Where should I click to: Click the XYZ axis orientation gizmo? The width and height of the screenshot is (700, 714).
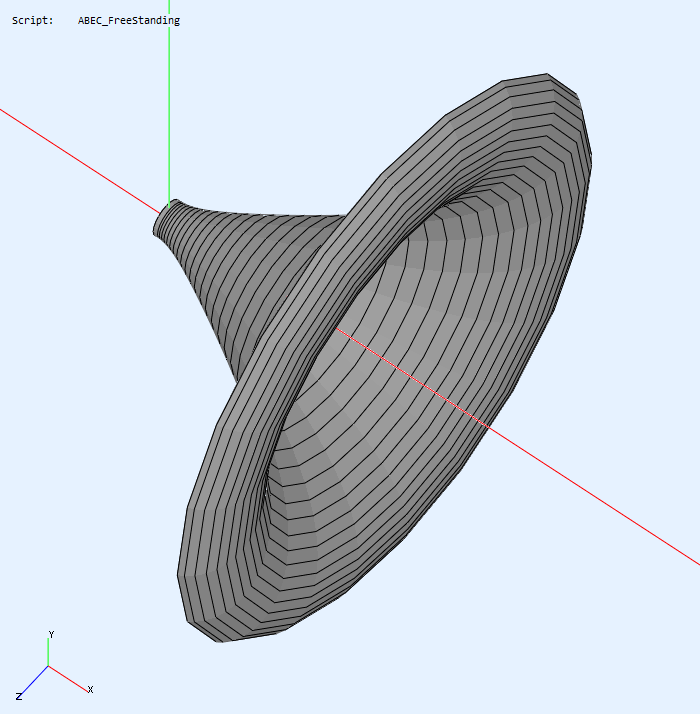54,666
